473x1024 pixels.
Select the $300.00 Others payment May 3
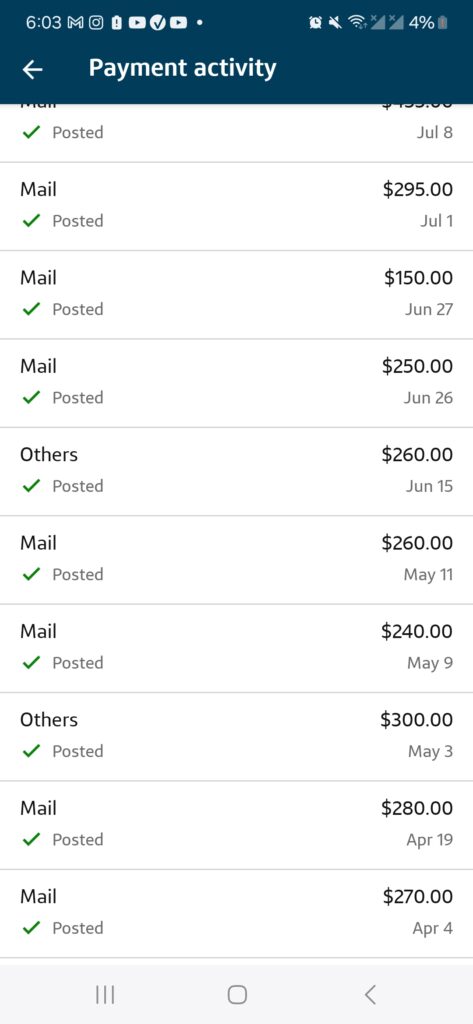(x=236, y=737)
